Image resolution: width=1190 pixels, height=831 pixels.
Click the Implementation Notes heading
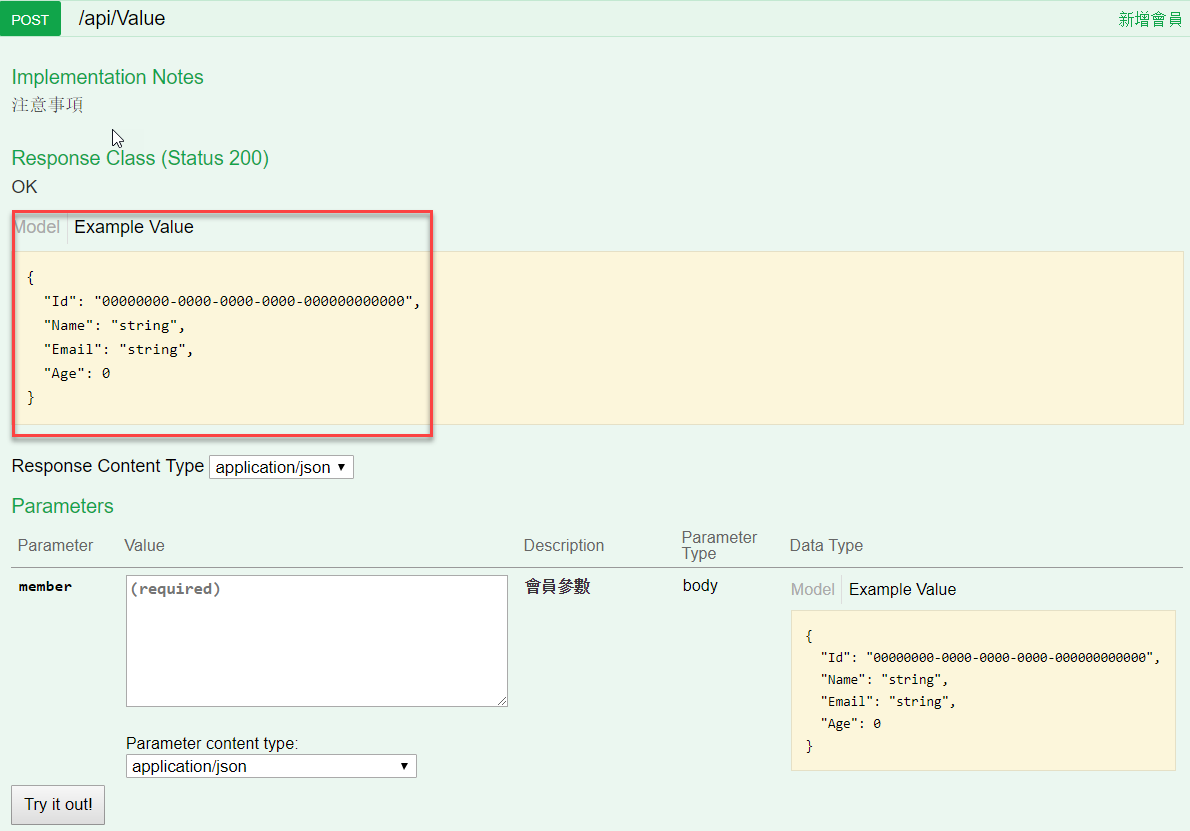tap(107, 77)
